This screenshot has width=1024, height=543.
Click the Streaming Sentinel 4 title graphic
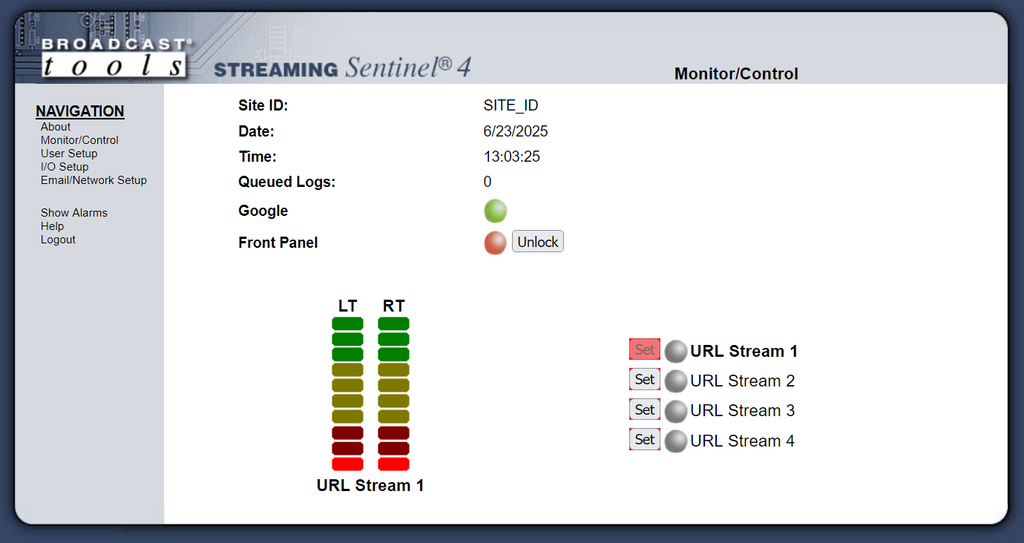(x=343, y=67)
